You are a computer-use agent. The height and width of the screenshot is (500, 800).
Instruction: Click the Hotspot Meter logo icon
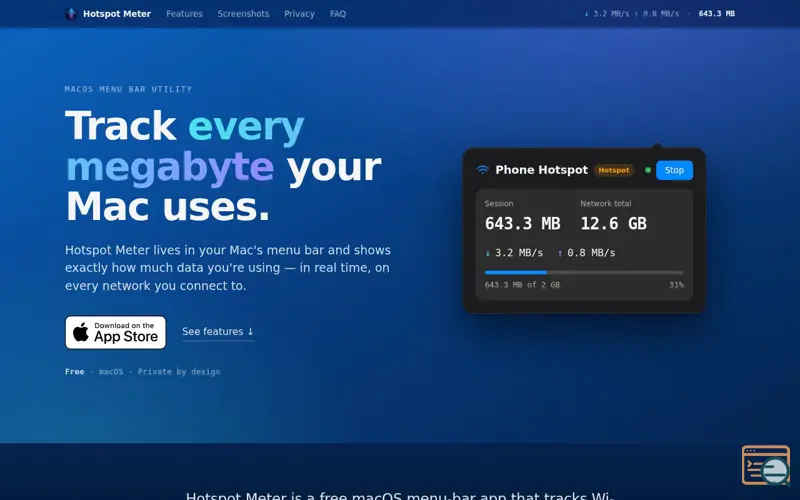pos(71,14)
